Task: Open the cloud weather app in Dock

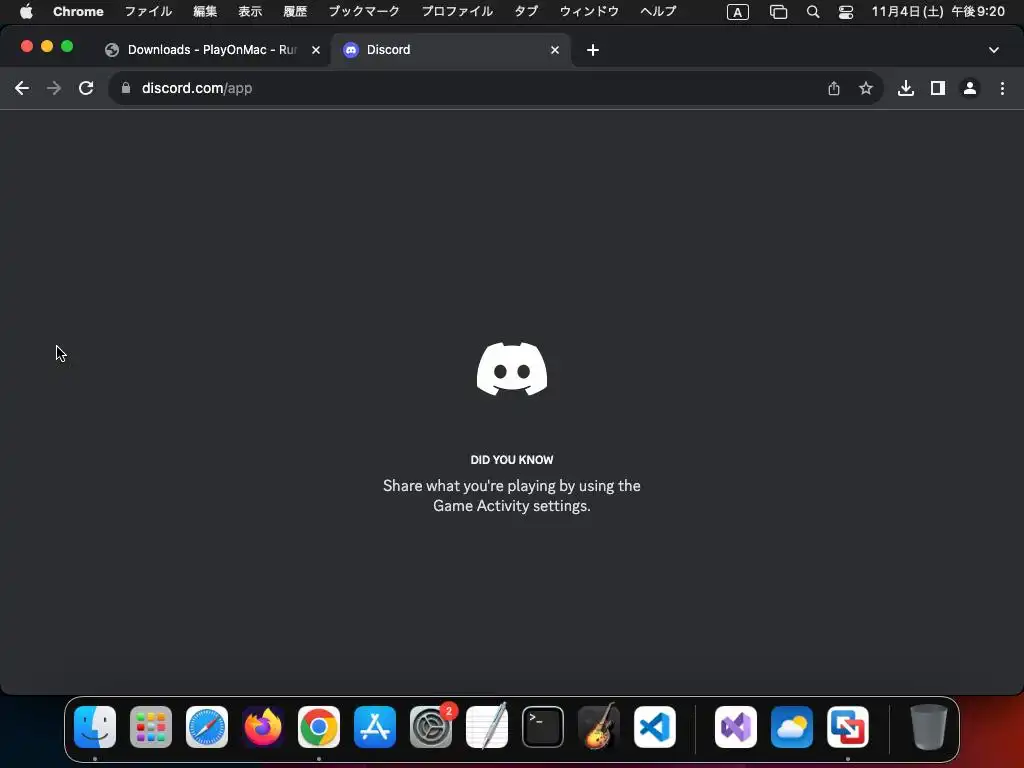Action: [x=792, y=727]
